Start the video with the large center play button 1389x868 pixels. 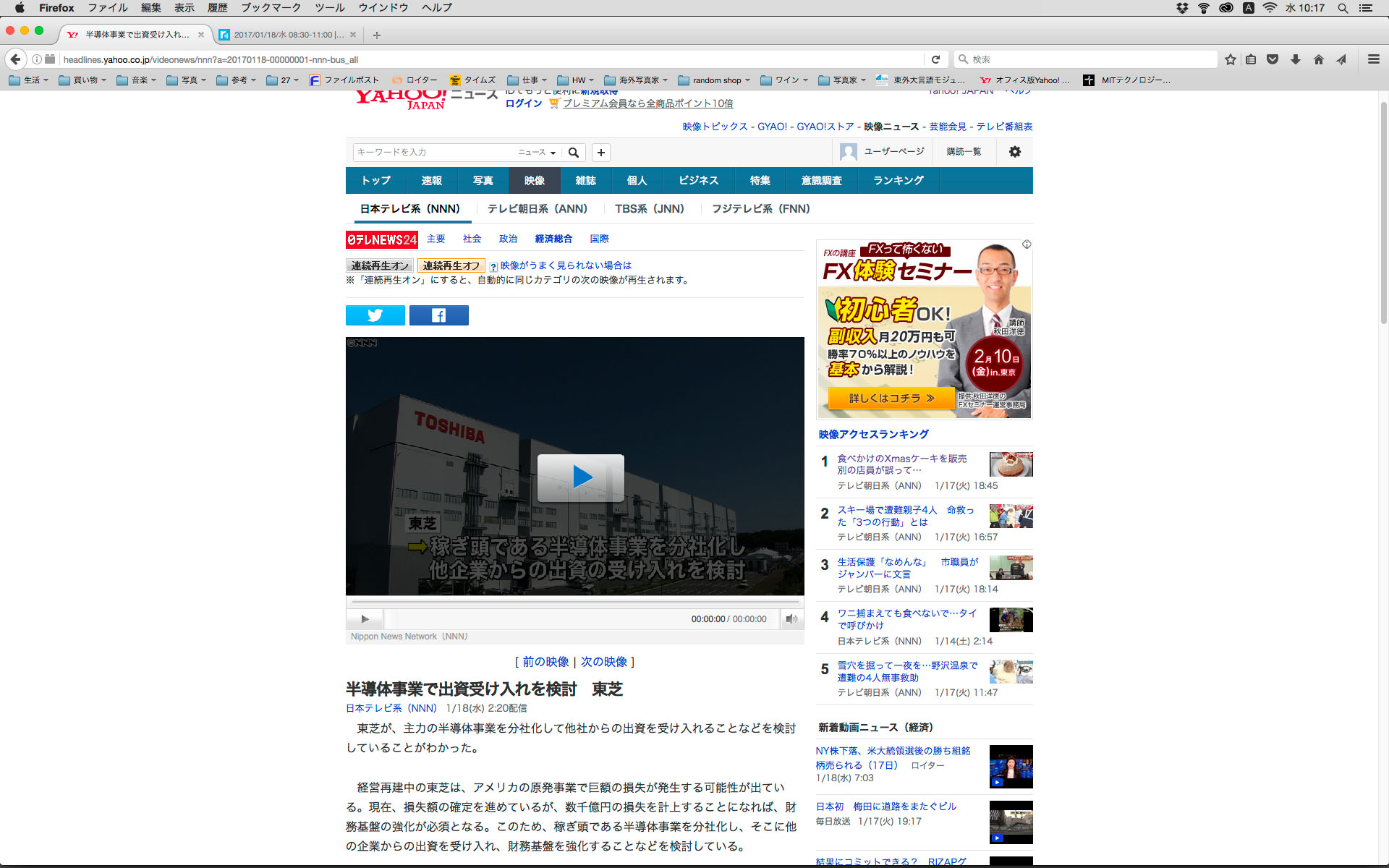(x=580, y=477)
